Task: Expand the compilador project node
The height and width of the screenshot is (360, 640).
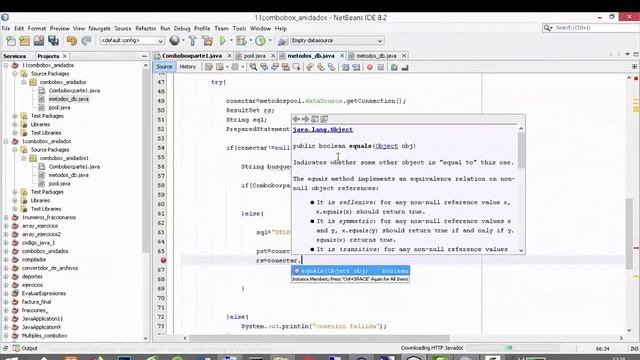Action: [6, 260]
